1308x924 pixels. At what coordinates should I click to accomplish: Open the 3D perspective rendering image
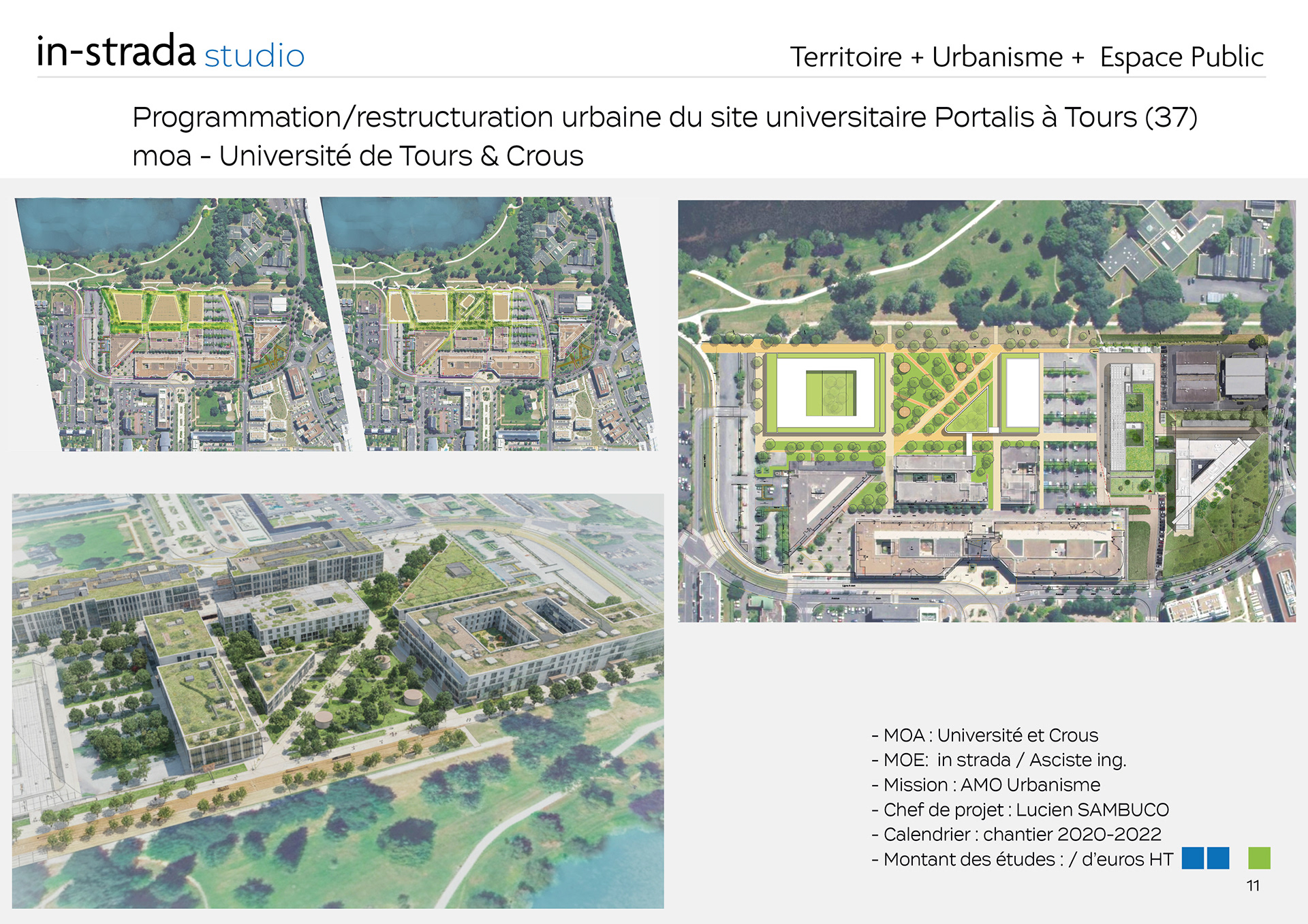[338, 701]
